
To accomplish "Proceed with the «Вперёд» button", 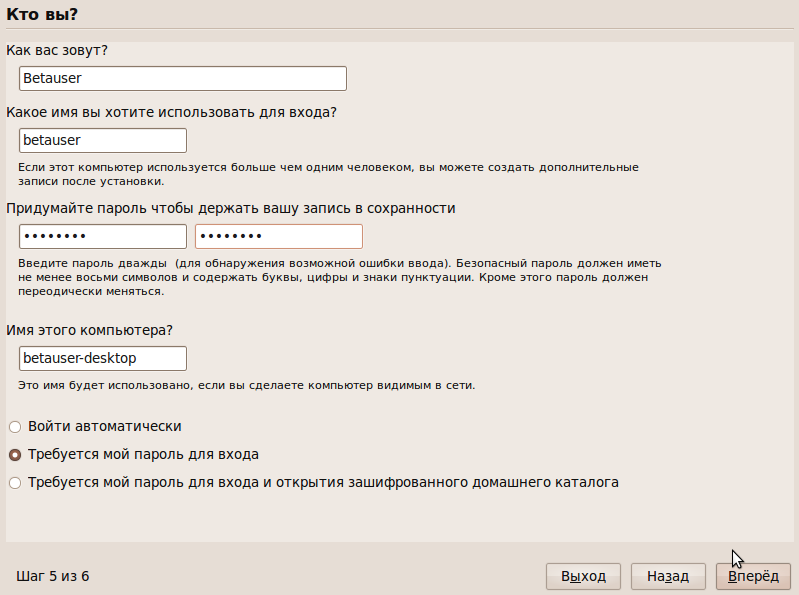I will (753, 576).
